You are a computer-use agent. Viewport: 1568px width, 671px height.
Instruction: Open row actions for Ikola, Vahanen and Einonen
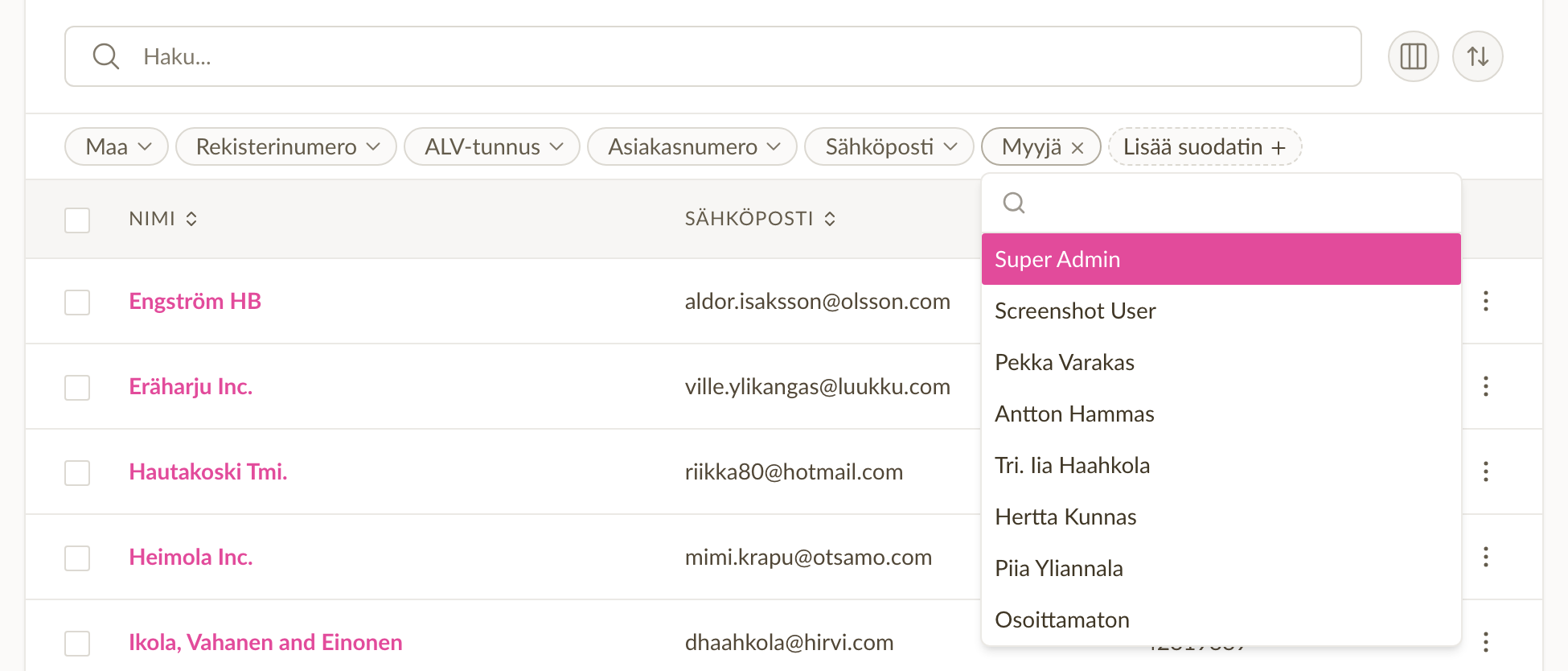pyautogui.click(x=1485, y=642)
